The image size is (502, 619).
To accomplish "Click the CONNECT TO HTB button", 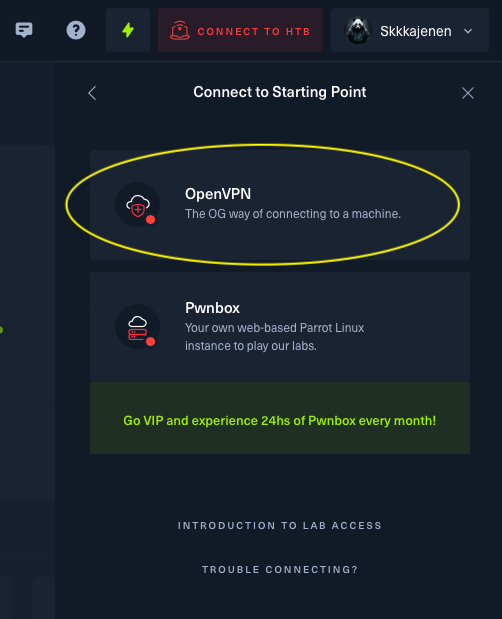I will (240, 30).
